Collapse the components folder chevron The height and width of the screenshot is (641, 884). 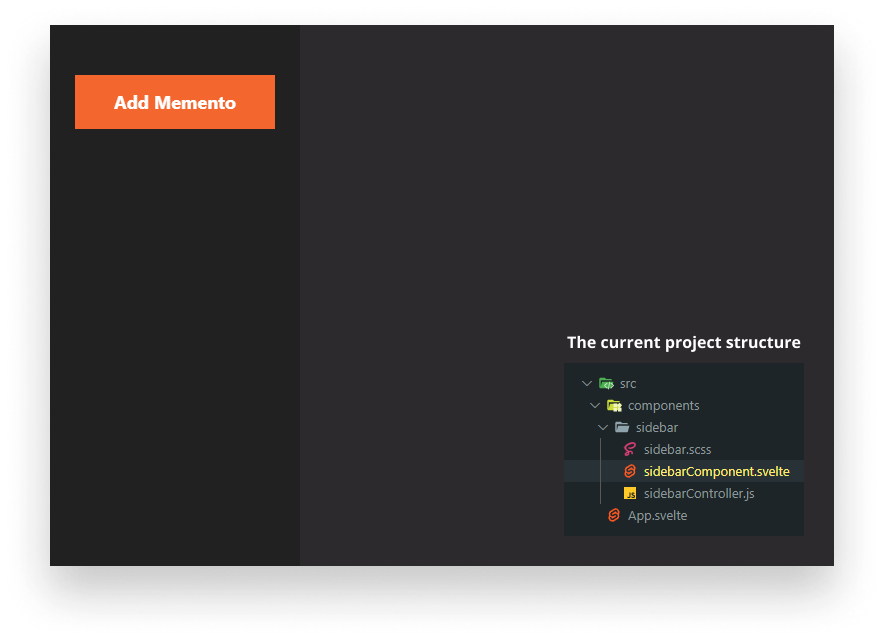coord(595,405)
